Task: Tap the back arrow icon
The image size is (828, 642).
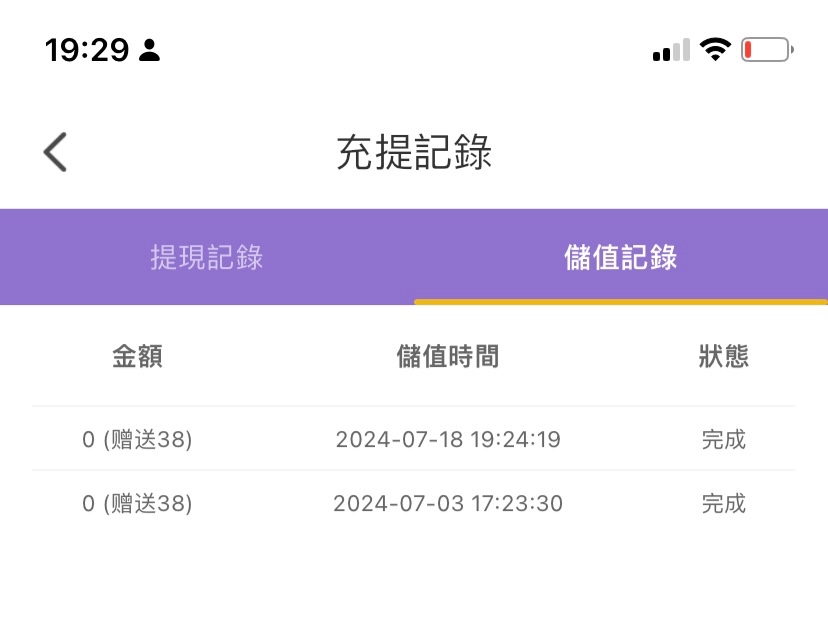Action: point(55,152)
